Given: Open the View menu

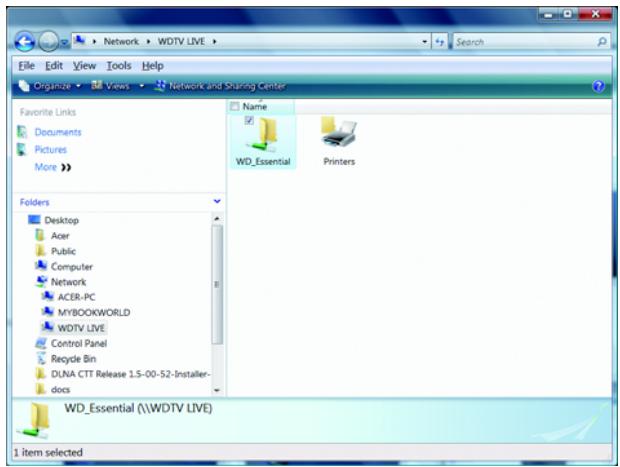Looking at the screenshot, I should [84, 66].
